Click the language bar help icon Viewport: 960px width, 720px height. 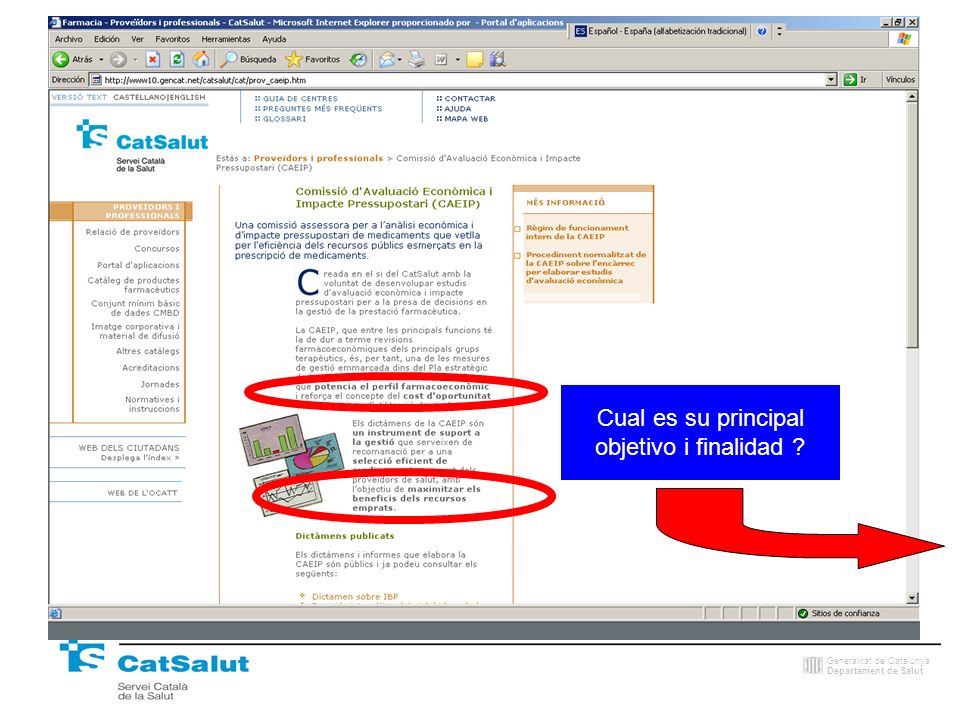762,31
